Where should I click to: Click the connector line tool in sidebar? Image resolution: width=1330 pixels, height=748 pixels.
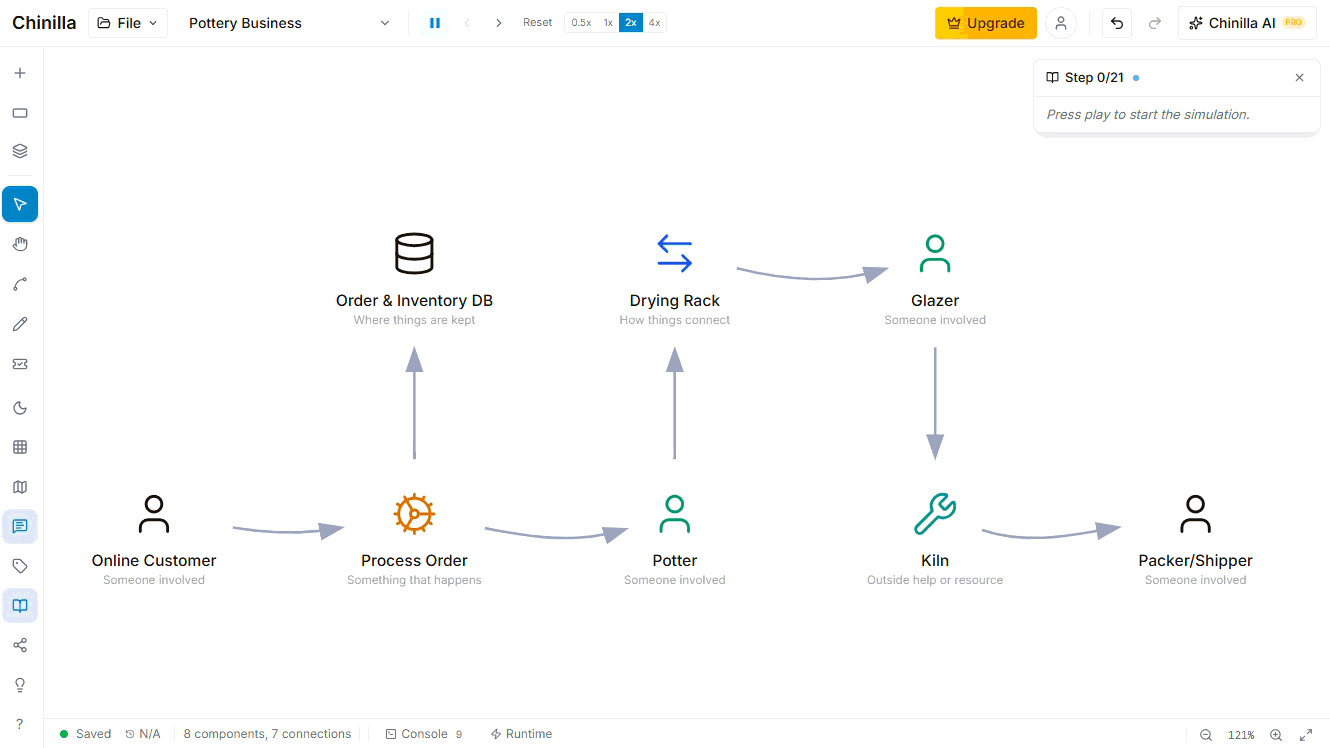20,284
